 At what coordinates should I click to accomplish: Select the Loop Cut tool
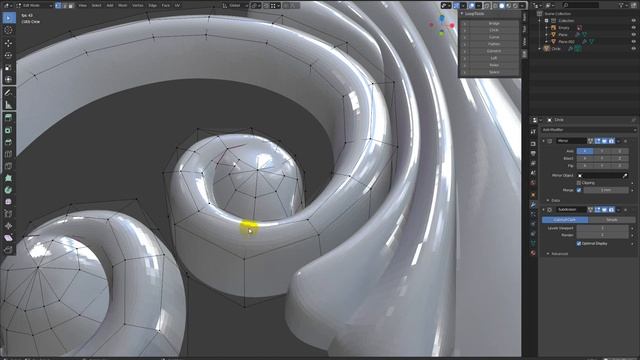point(9,154)
